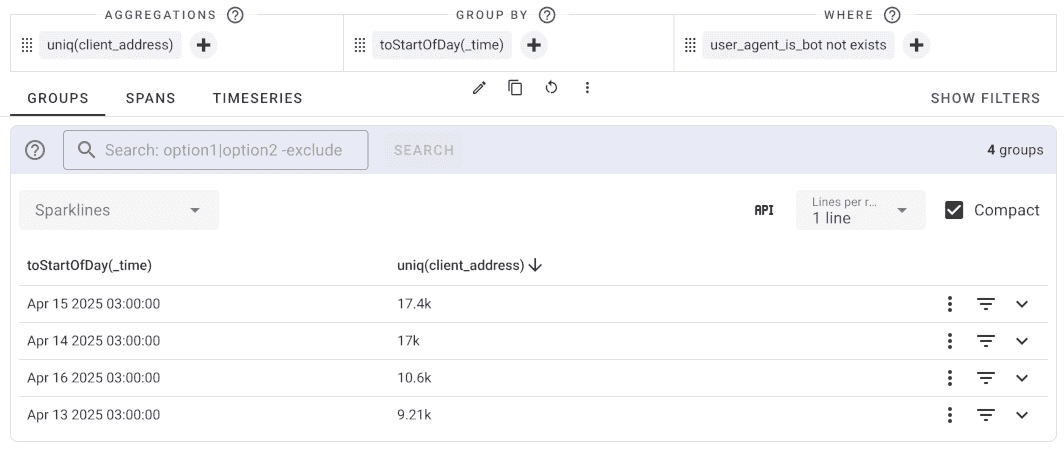This screenshot has height=452, width=1064.
Task: Add a new Group By column
Action: click(x=534, y=45)
